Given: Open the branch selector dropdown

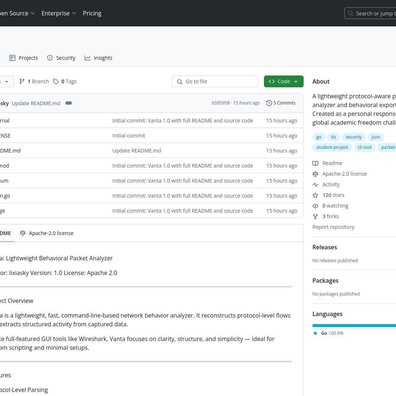Looking at the screenshot, I should coord(6,81).
